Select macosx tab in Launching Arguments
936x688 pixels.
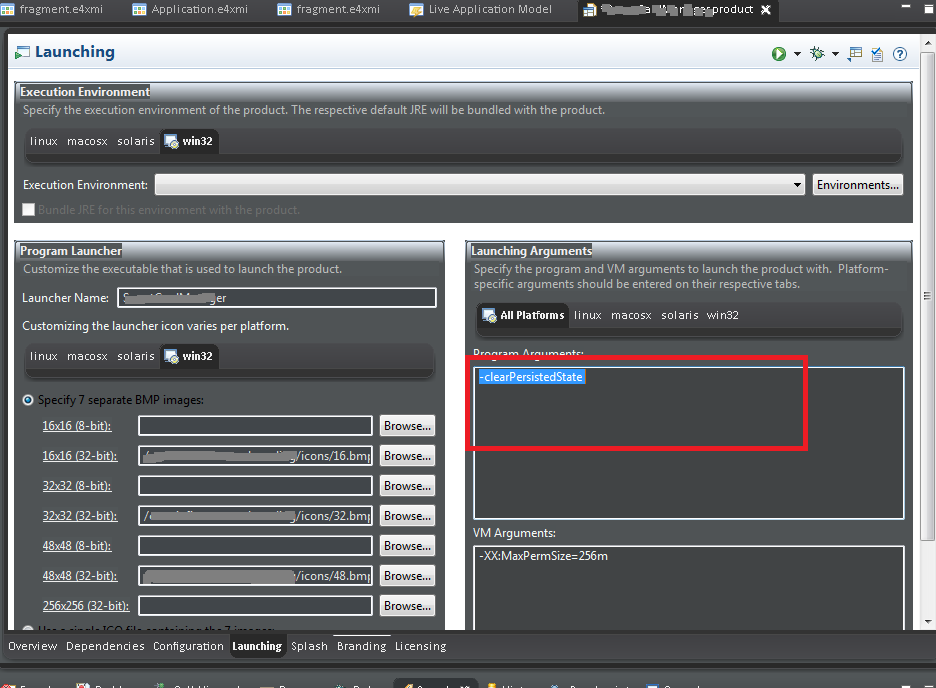click(x=631, y=315)
